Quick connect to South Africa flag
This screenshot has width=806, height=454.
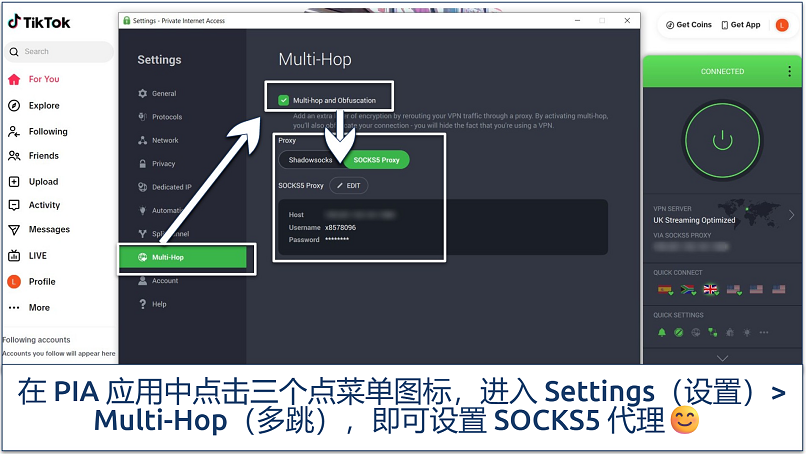[688, 290]
